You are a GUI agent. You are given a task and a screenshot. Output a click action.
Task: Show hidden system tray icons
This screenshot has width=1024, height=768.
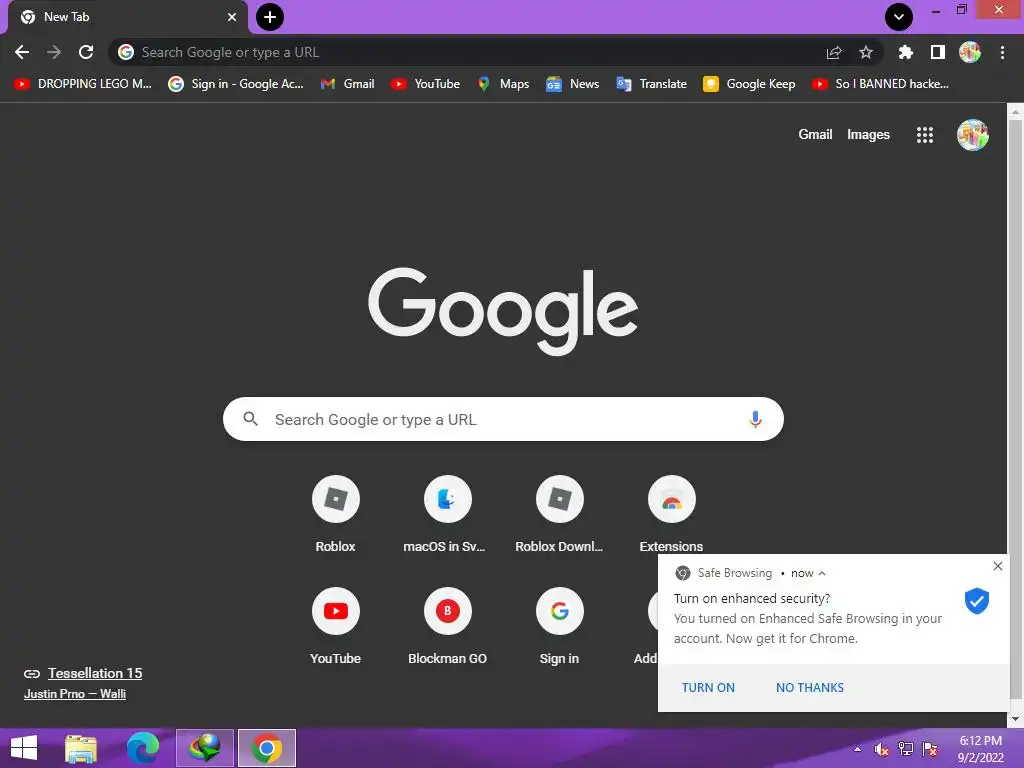tap(857, 749)
